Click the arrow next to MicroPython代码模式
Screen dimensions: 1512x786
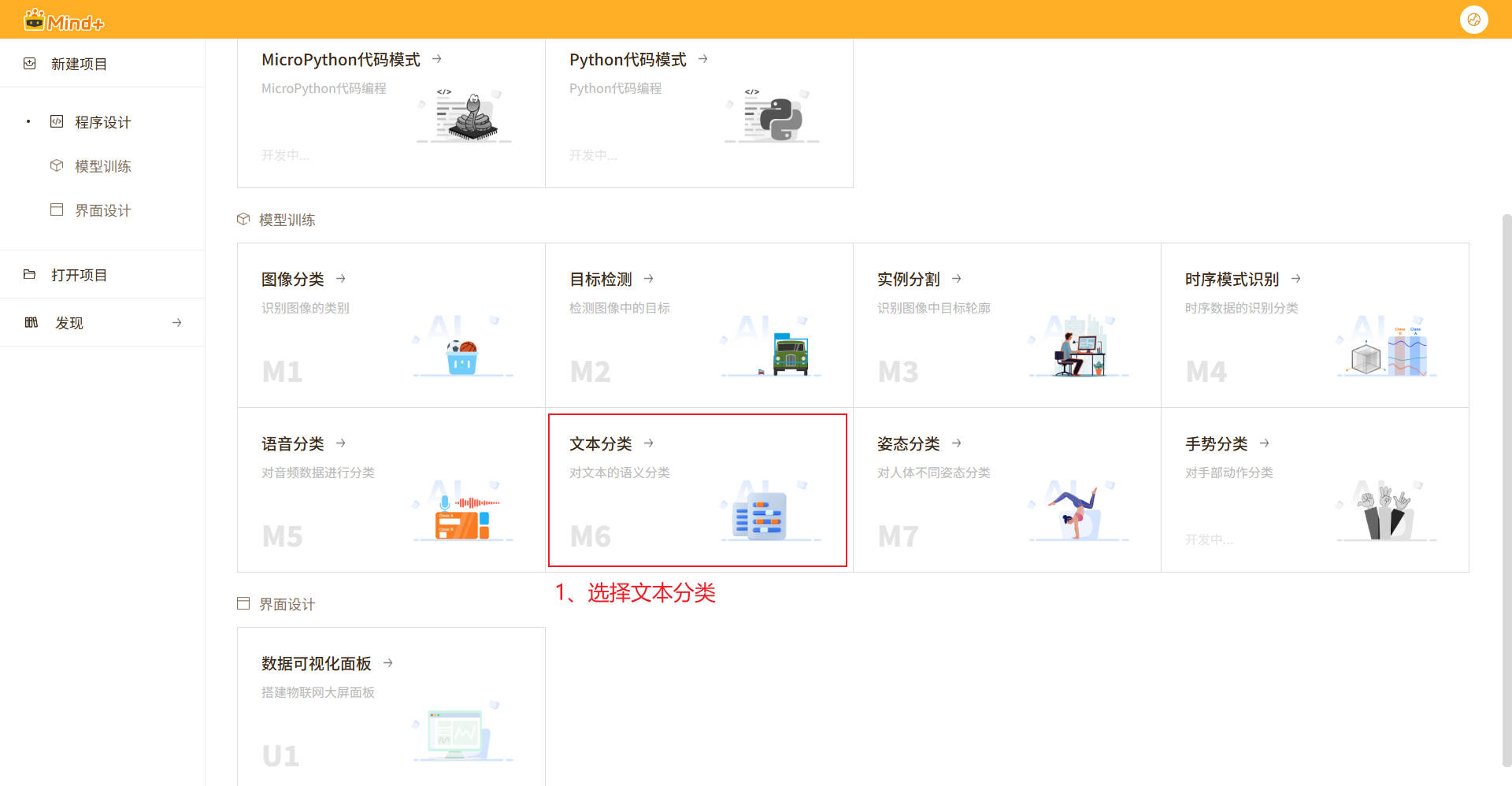[x=437, y=59]
